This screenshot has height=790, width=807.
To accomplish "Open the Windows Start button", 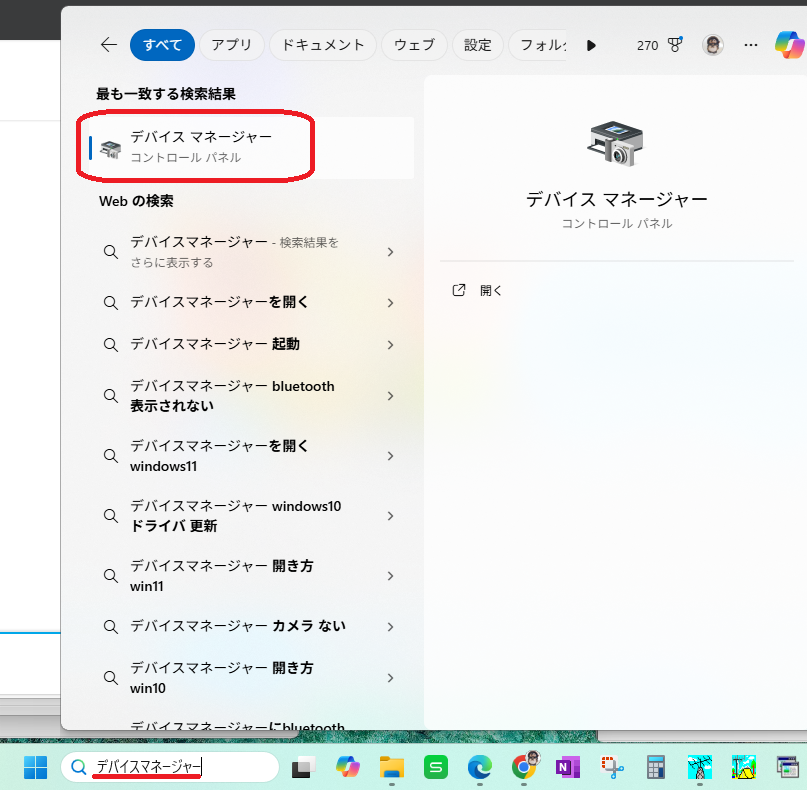I will point(36,767).
